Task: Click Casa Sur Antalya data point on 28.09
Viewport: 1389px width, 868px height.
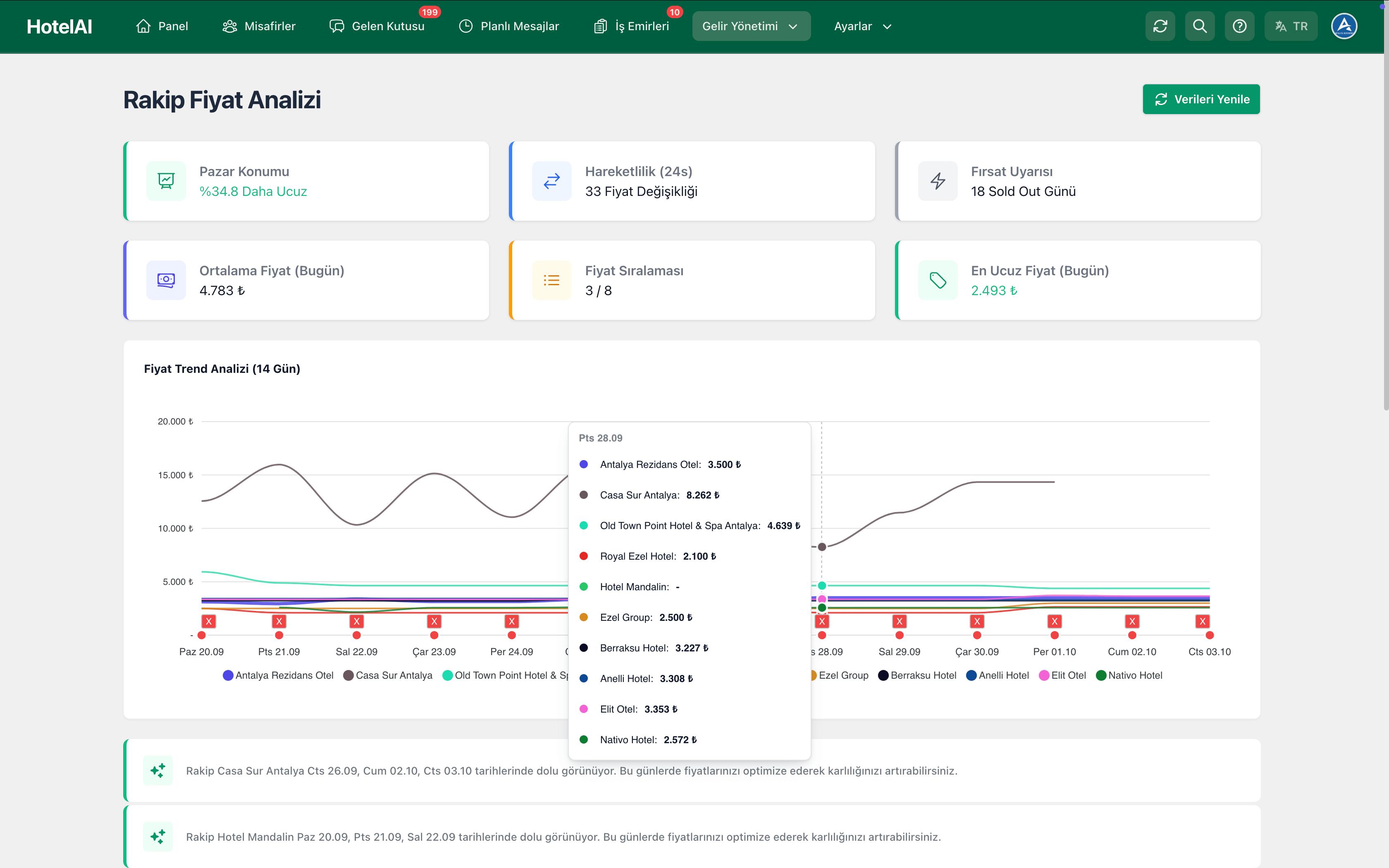Action: point(822,547)
